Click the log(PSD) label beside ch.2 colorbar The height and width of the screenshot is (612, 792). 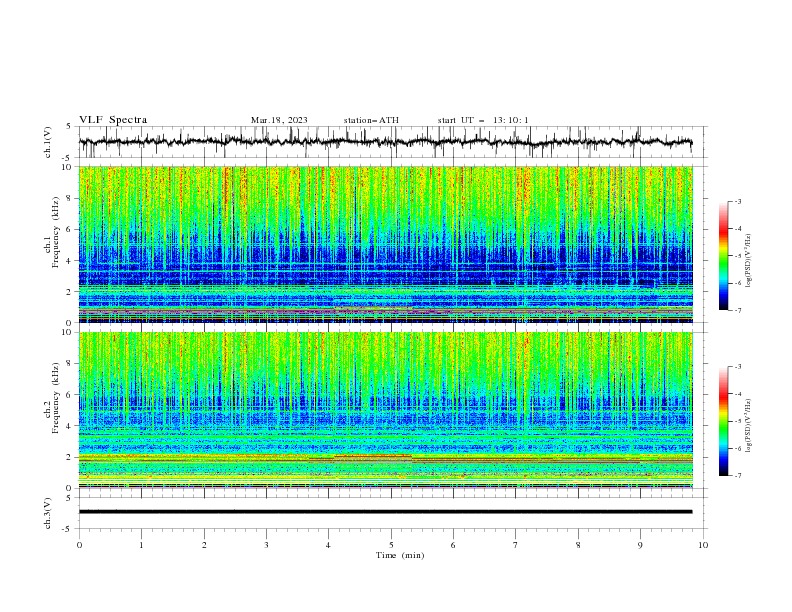748,425
